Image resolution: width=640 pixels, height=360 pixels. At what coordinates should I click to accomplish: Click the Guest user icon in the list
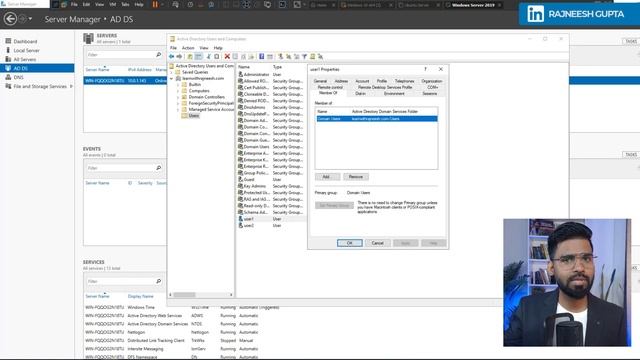(240, 179)
